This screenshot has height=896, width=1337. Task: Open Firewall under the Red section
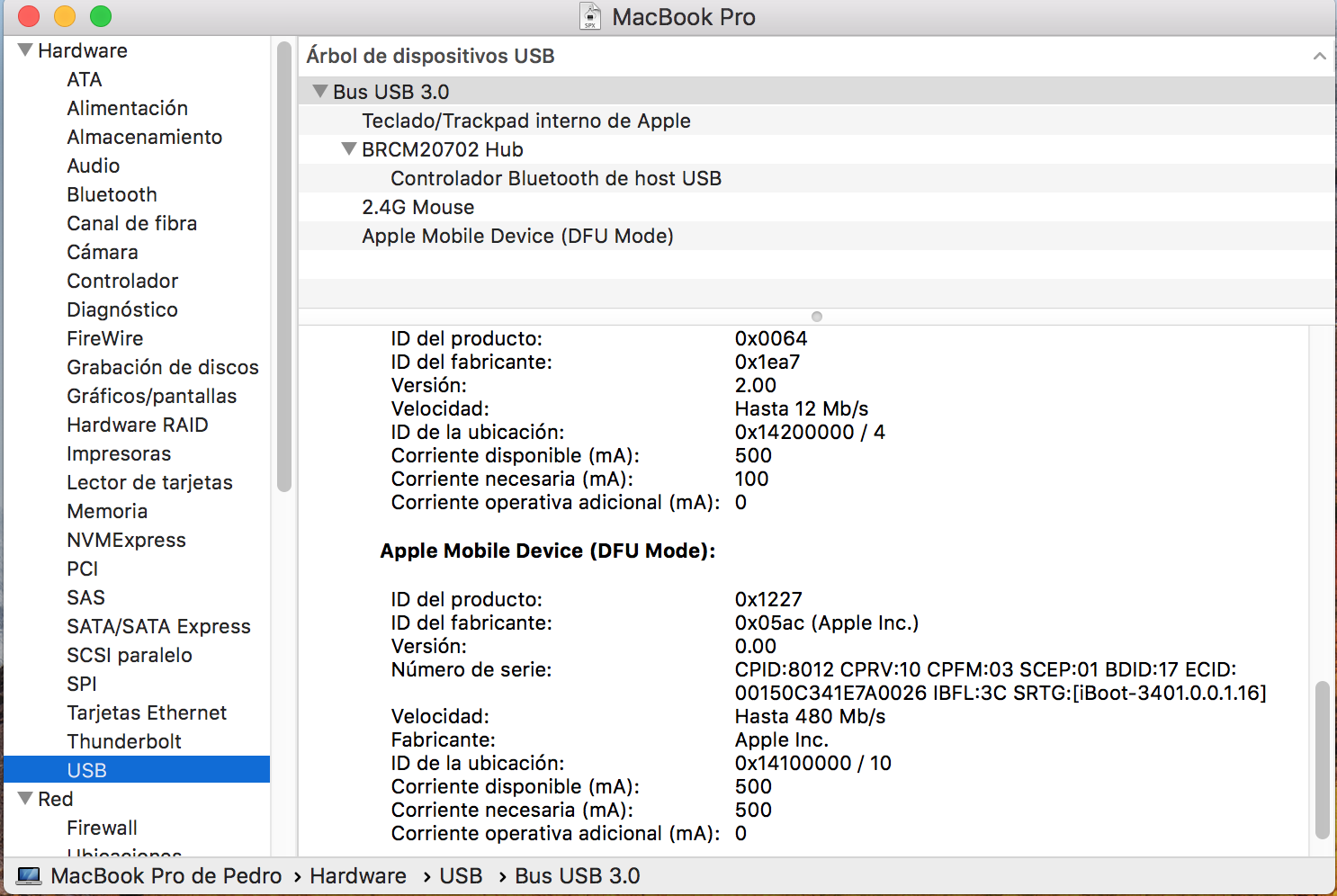click(102, 828)
